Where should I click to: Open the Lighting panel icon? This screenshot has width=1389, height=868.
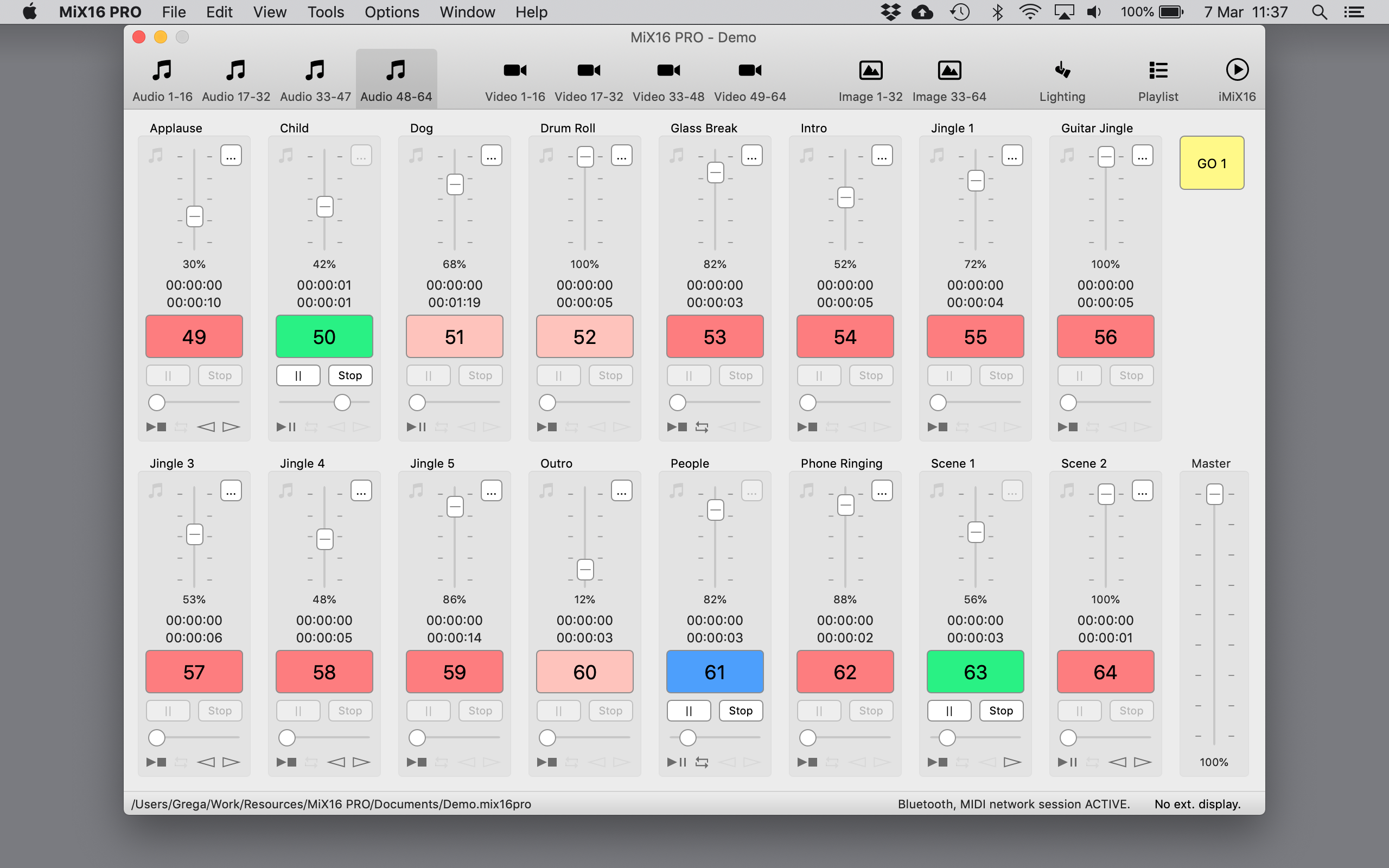pyautogui.click(x=1062, y=70)
